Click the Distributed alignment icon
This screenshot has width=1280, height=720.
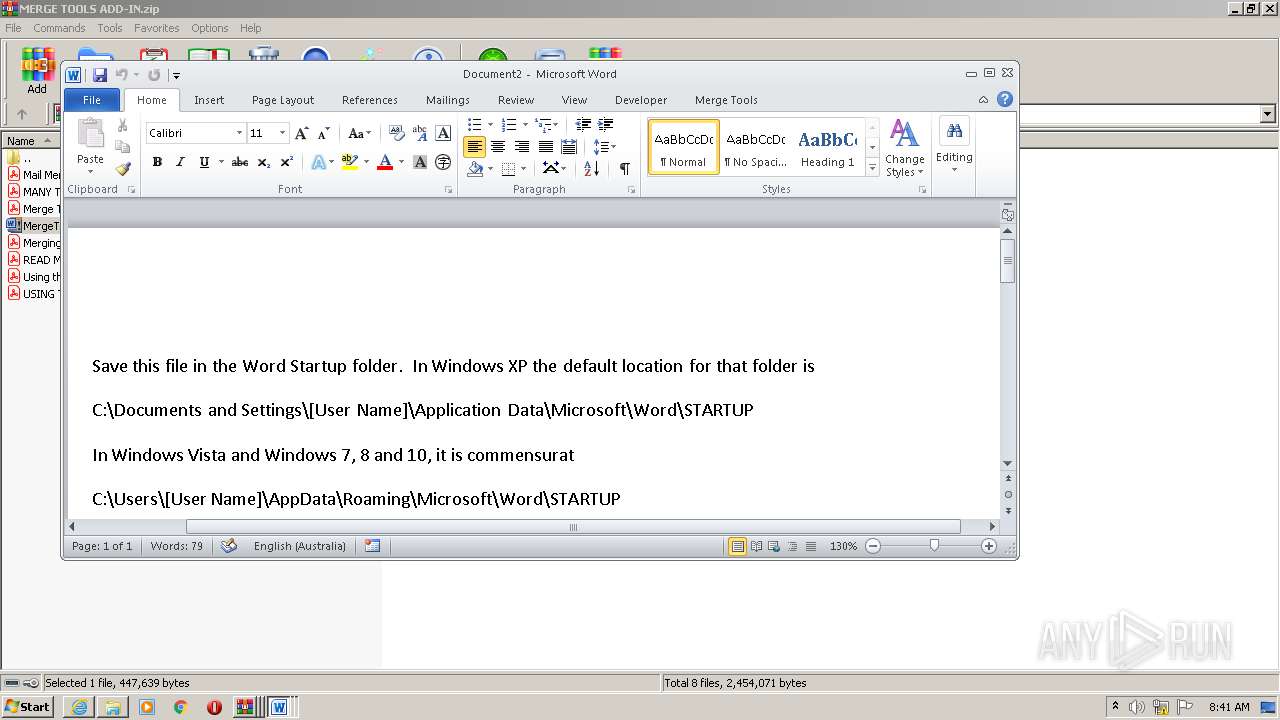click(x=569, y=147)
